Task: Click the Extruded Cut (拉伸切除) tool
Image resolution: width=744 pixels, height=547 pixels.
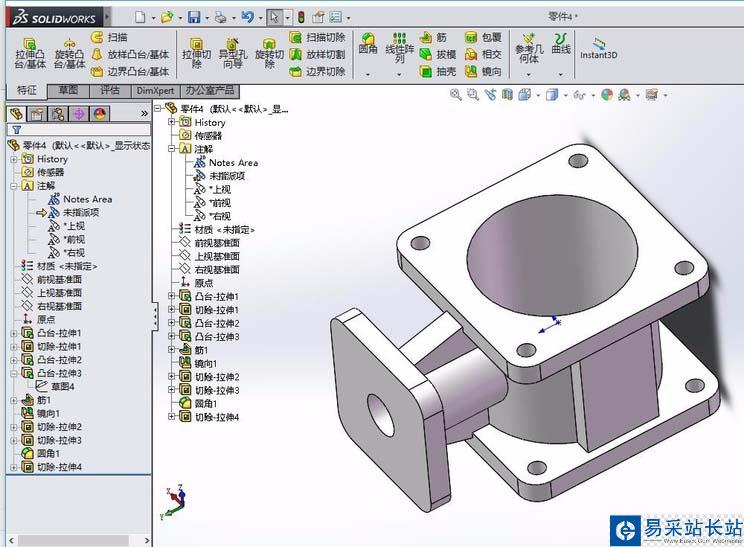Action: click(x=196, y=53)
